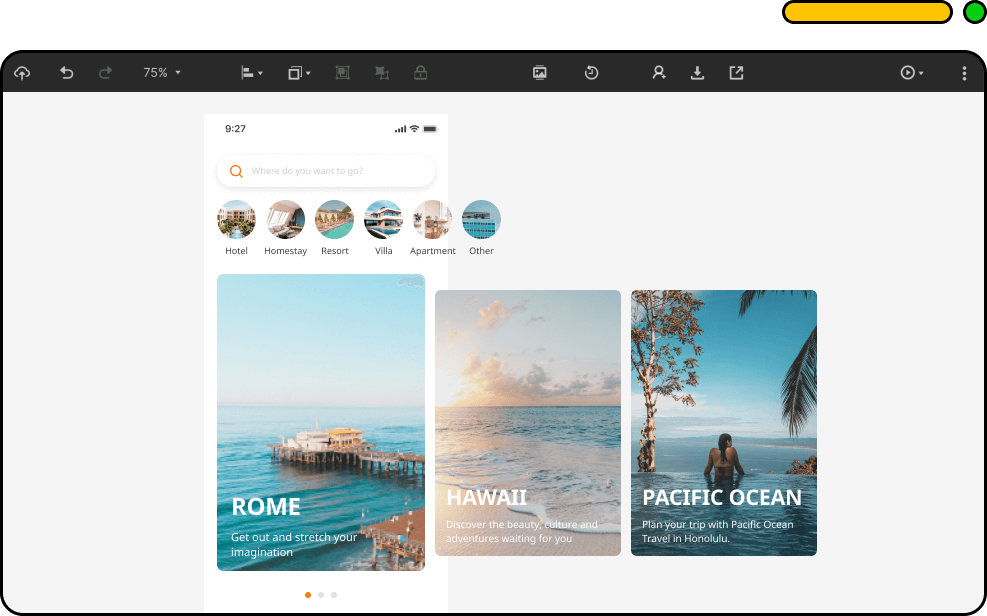Click the group objects icon
The height and width of the screenshot is (616, 987).
click(343, 73)
